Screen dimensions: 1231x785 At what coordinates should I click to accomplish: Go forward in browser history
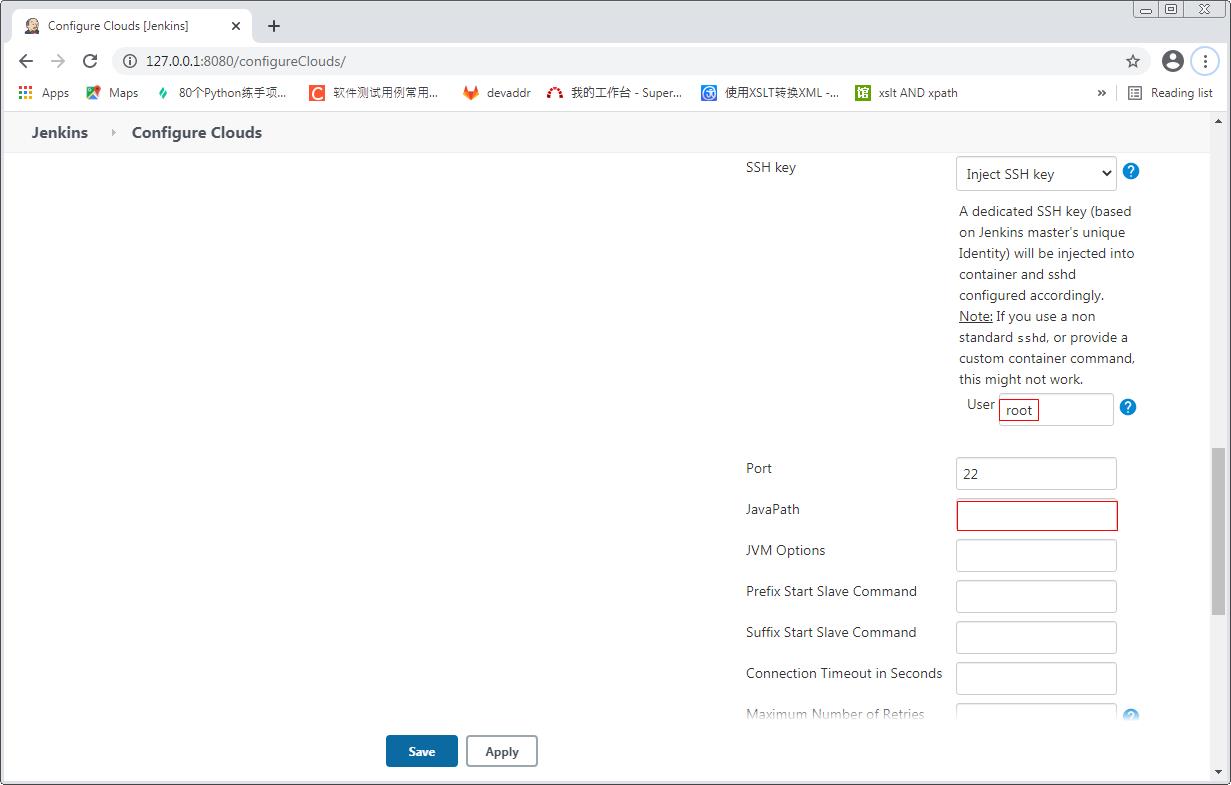(58, 61)
